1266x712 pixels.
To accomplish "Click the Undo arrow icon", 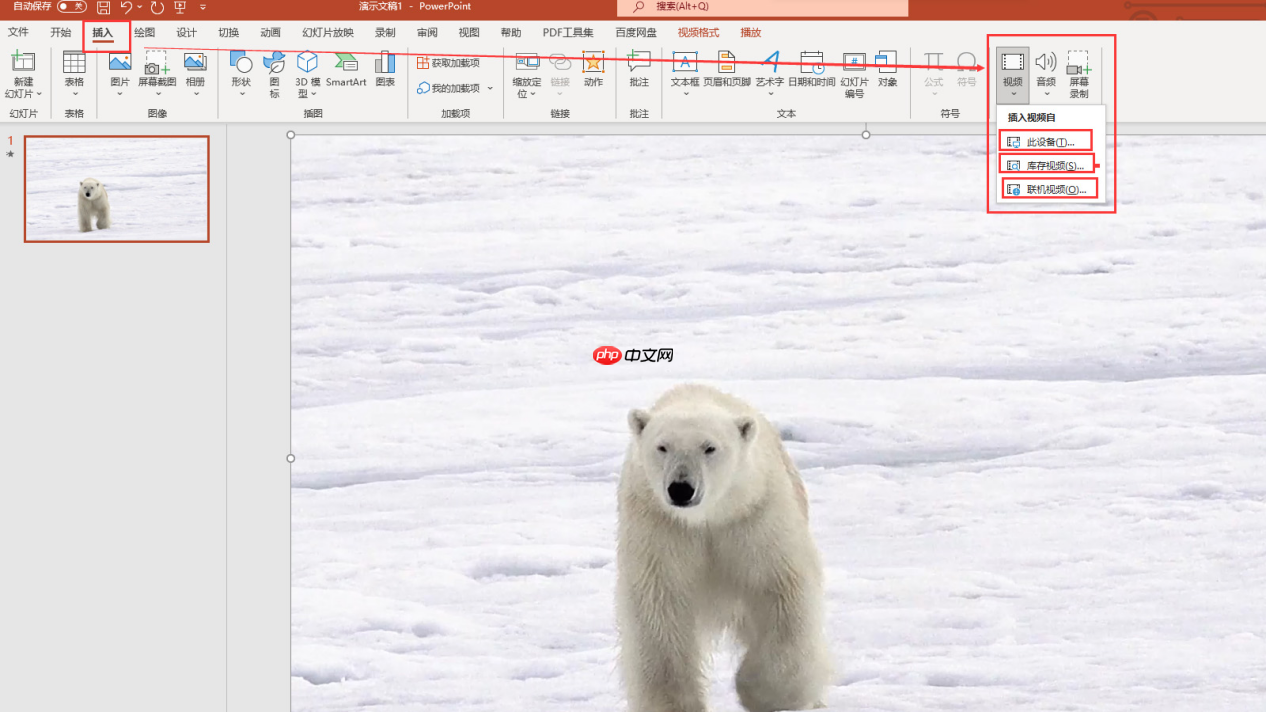I will click(x=127, y=7).
